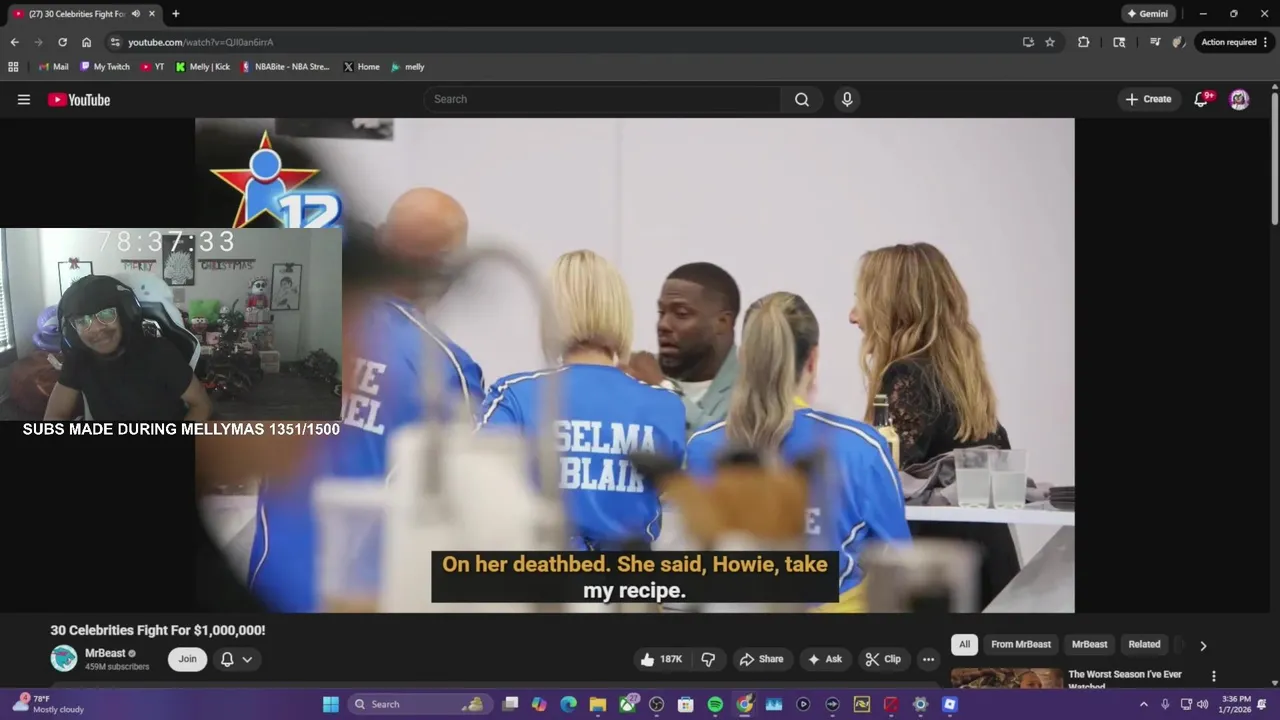Screen dimensions: 1280x720
Task: View site information icon in address bar
Action: 115,42
